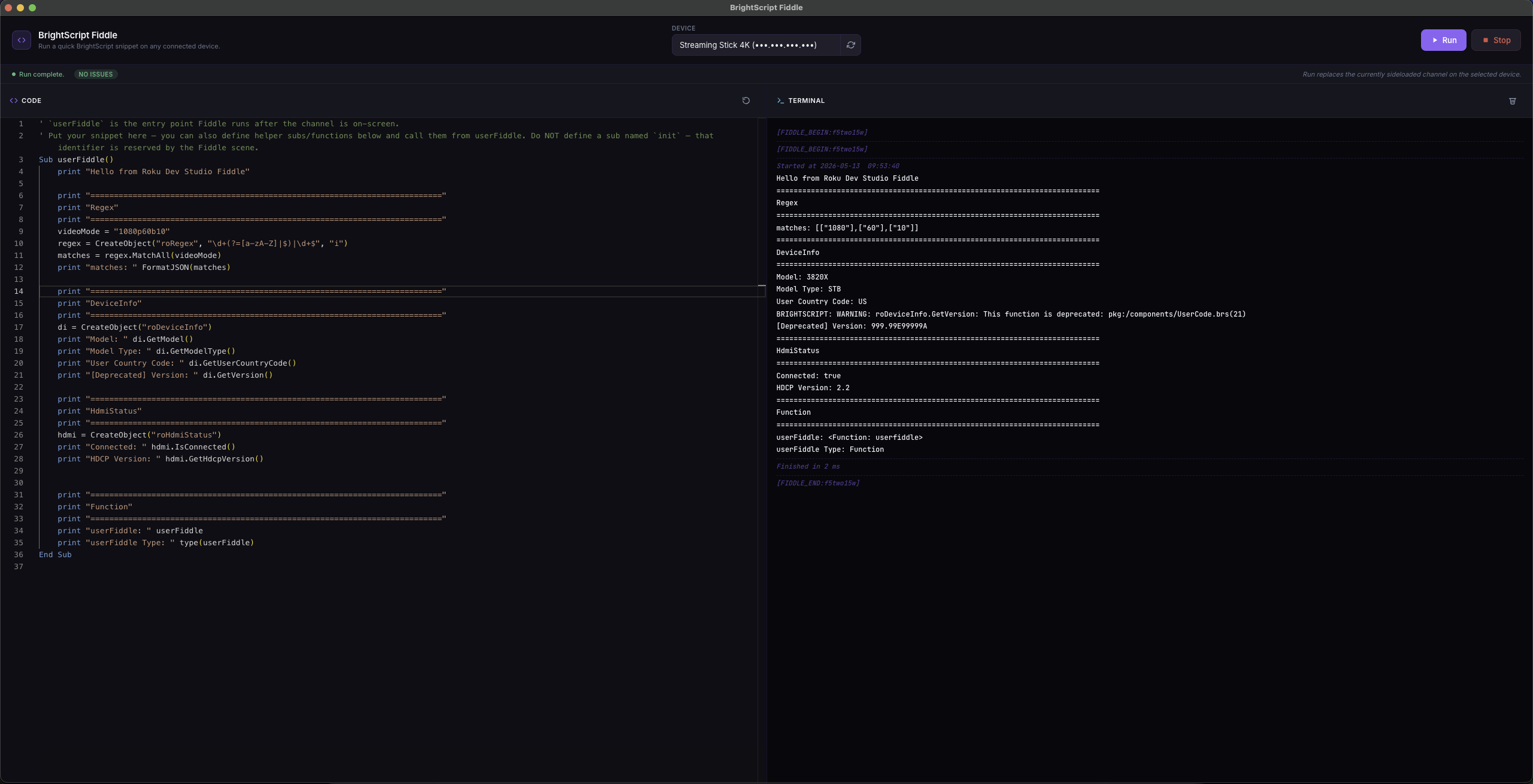Click the print "HdmiStatus" code line
This screenshot has height=784, width=1533.
(99, 411)
